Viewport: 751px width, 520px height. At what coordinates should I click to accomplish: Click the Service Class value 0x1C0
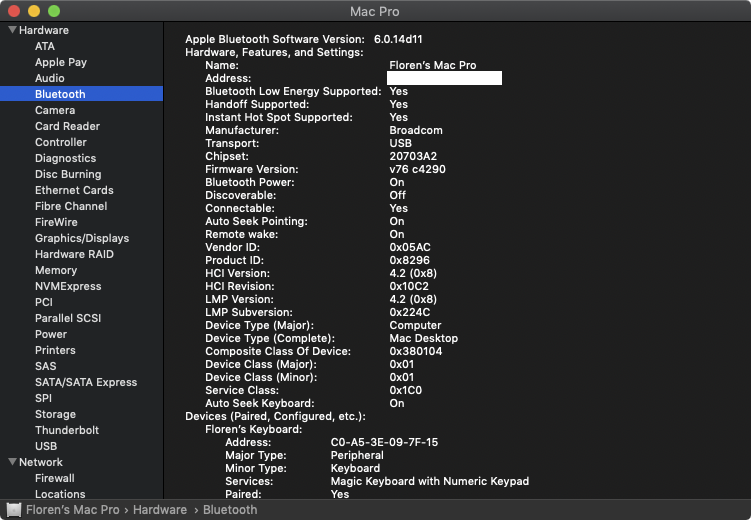406,390
